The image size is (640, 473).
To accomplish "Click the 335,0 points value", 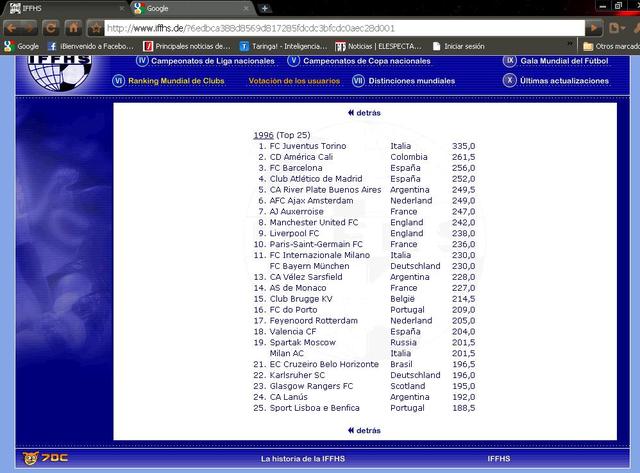I will pos(463,146).
